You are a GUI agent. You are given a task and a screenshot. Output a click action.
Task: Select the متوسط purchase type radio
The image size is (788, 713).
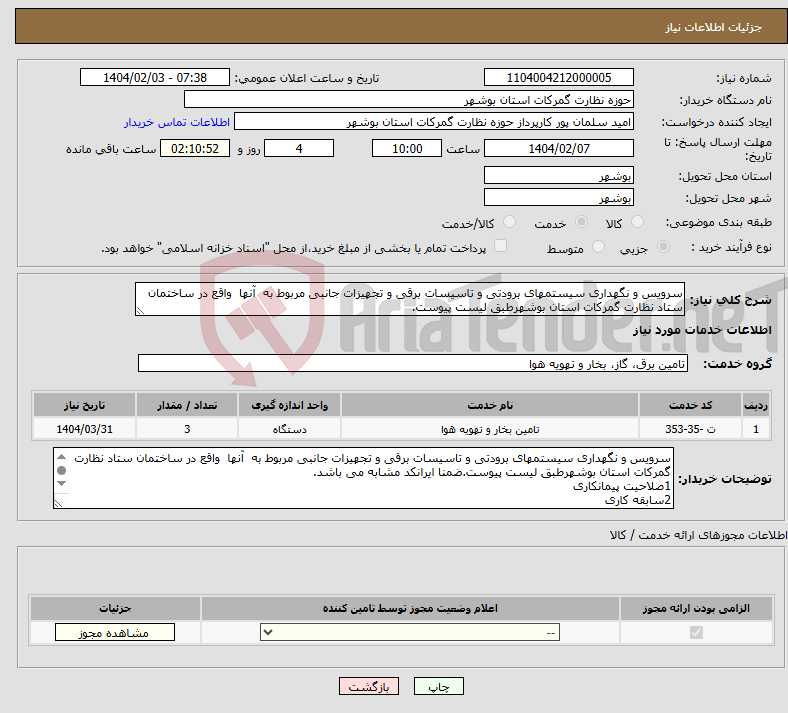click(598, 247)
